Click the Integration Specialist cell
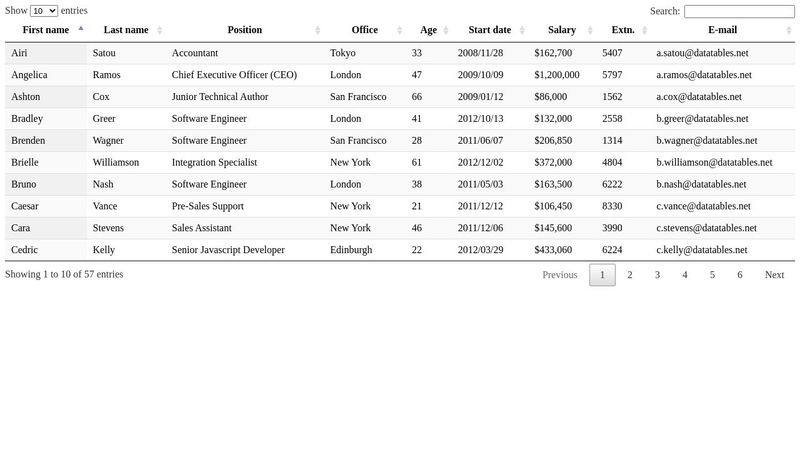This screenshot has width=800, height=450. click(245, 163)
